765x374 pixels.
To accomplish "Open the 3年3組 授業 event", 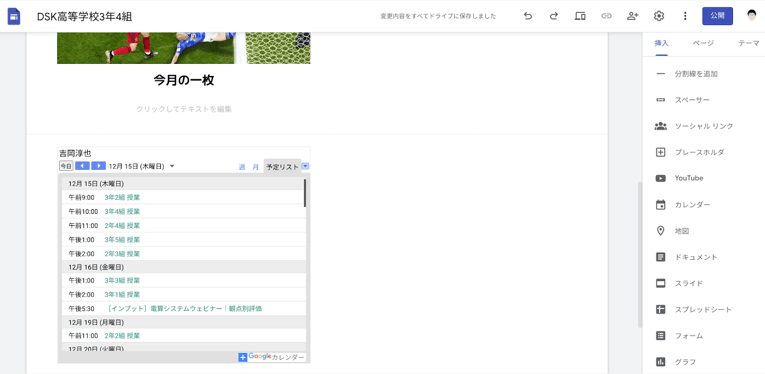I will 122,280.
